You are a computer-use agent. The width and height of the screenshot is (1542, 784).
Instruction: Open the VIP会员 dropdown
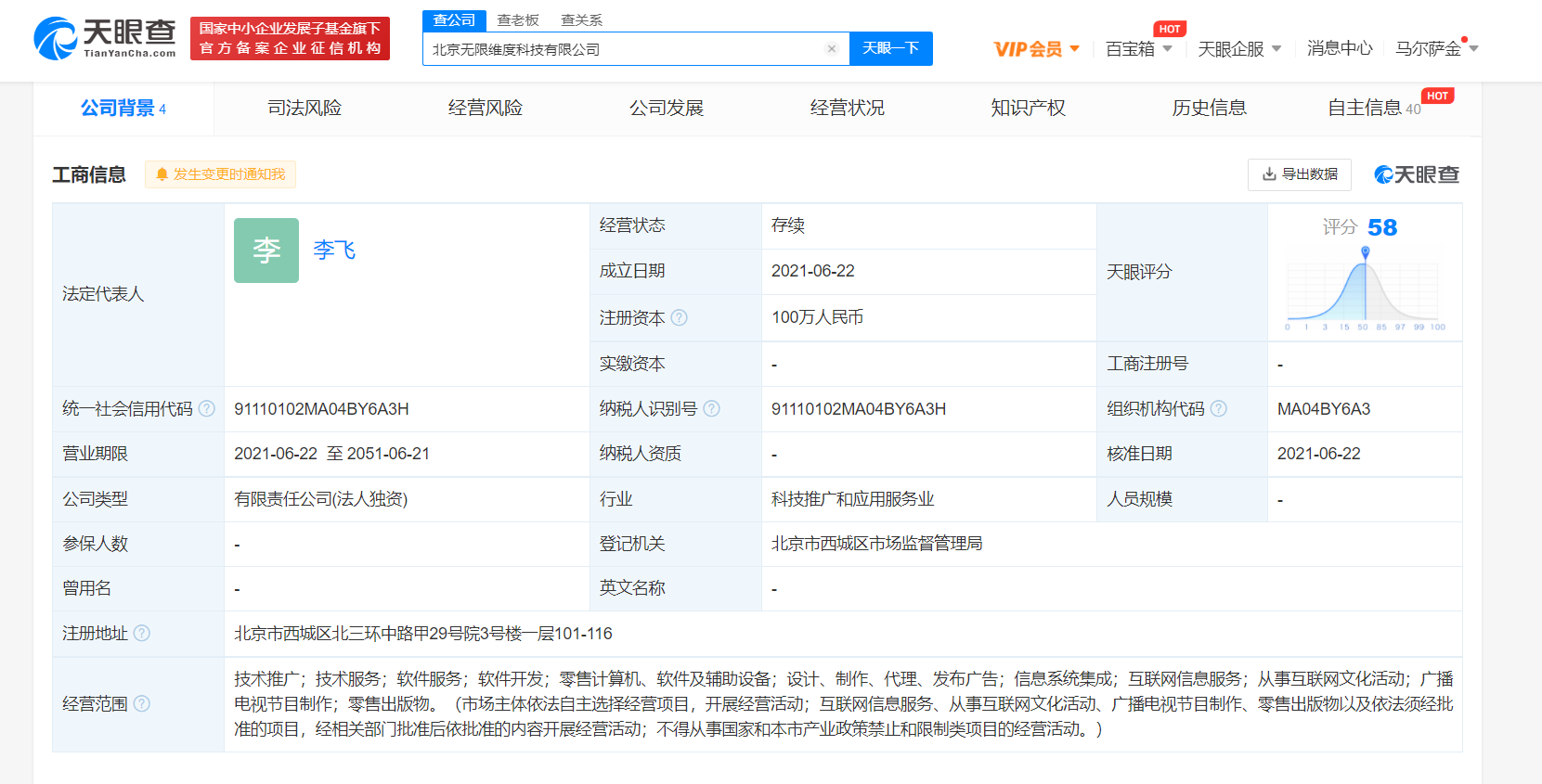coord(1036,49)
